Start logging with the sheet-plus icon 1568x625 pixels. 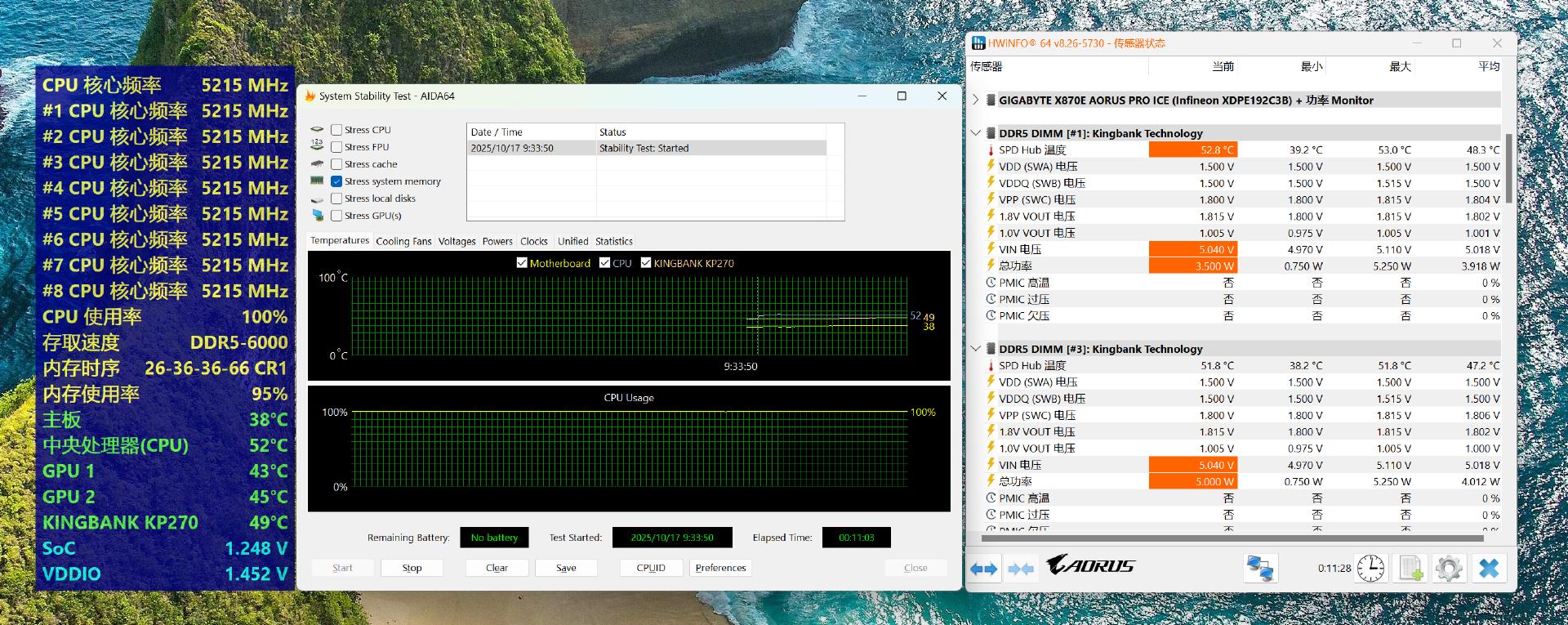(1412, 568)
